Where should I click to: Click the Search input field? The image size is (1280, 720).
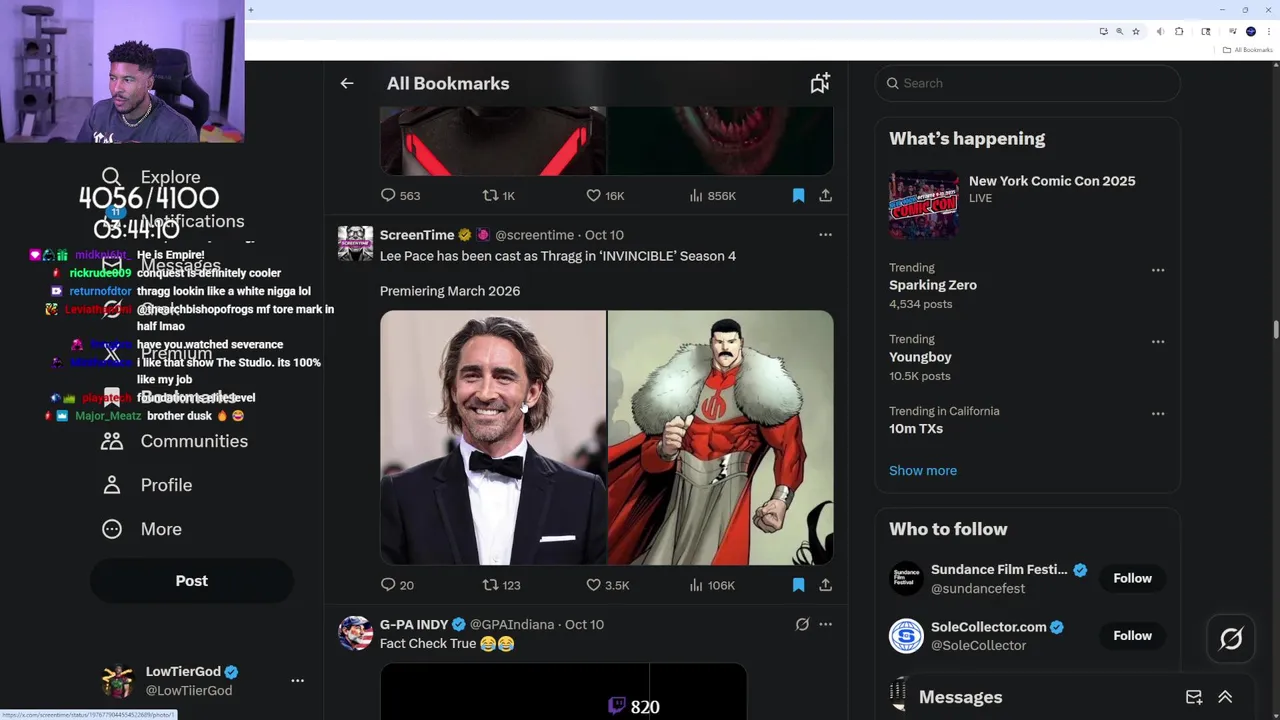click(x=1030, y=84)
